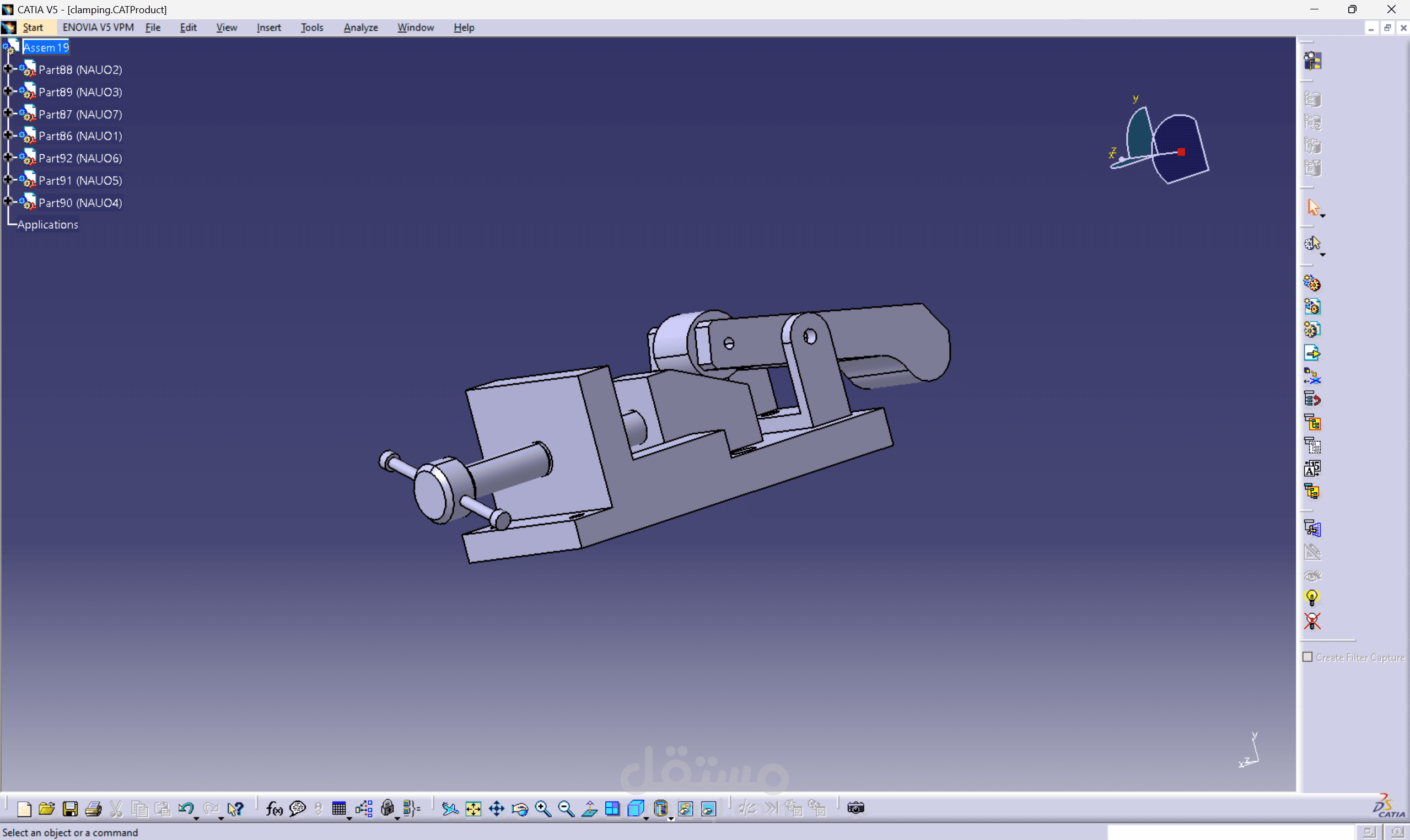The image size is (1410, 840).
Task: Open the view mode cube dropdown arrow
Action: [647, 819]
